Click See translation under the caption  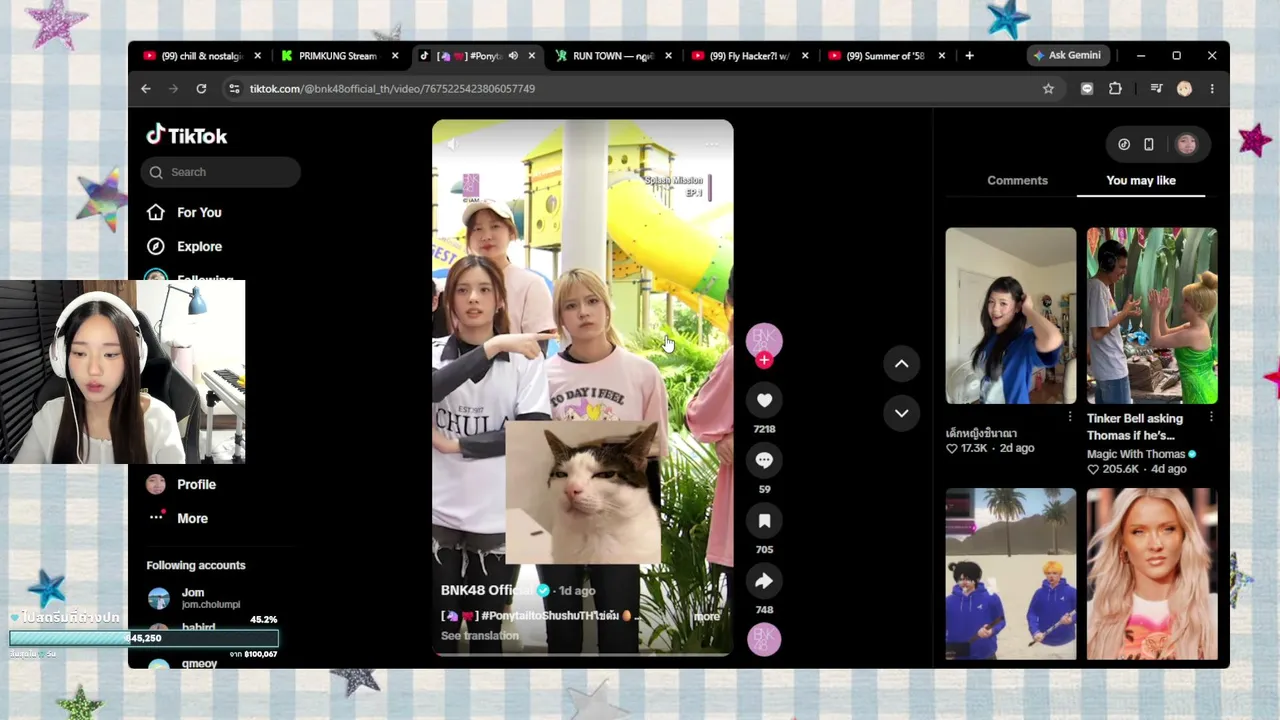[x=480, y=636]
